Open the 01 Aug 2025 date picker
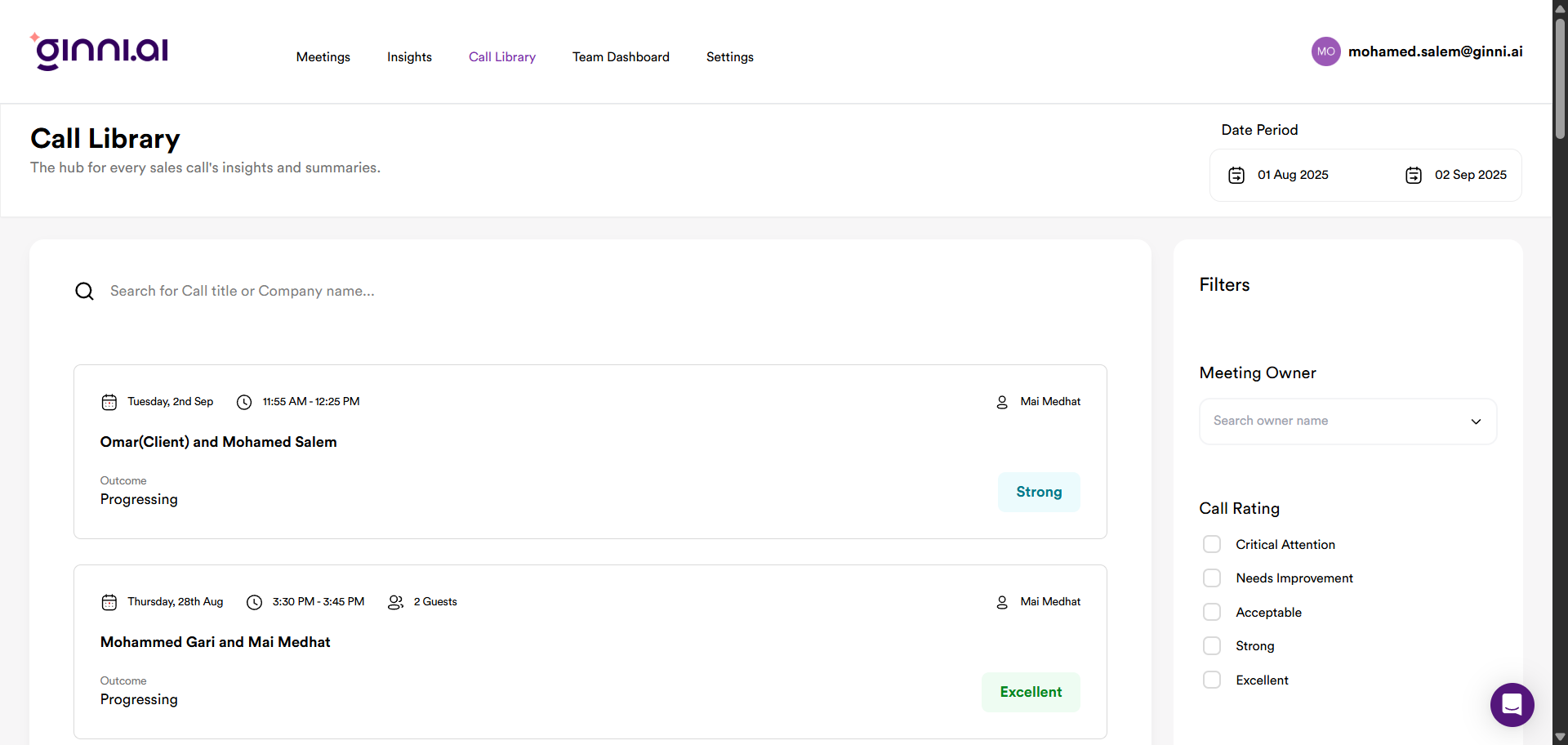Viewport: 1568px width, 745px height. (x=1293, y=175)
